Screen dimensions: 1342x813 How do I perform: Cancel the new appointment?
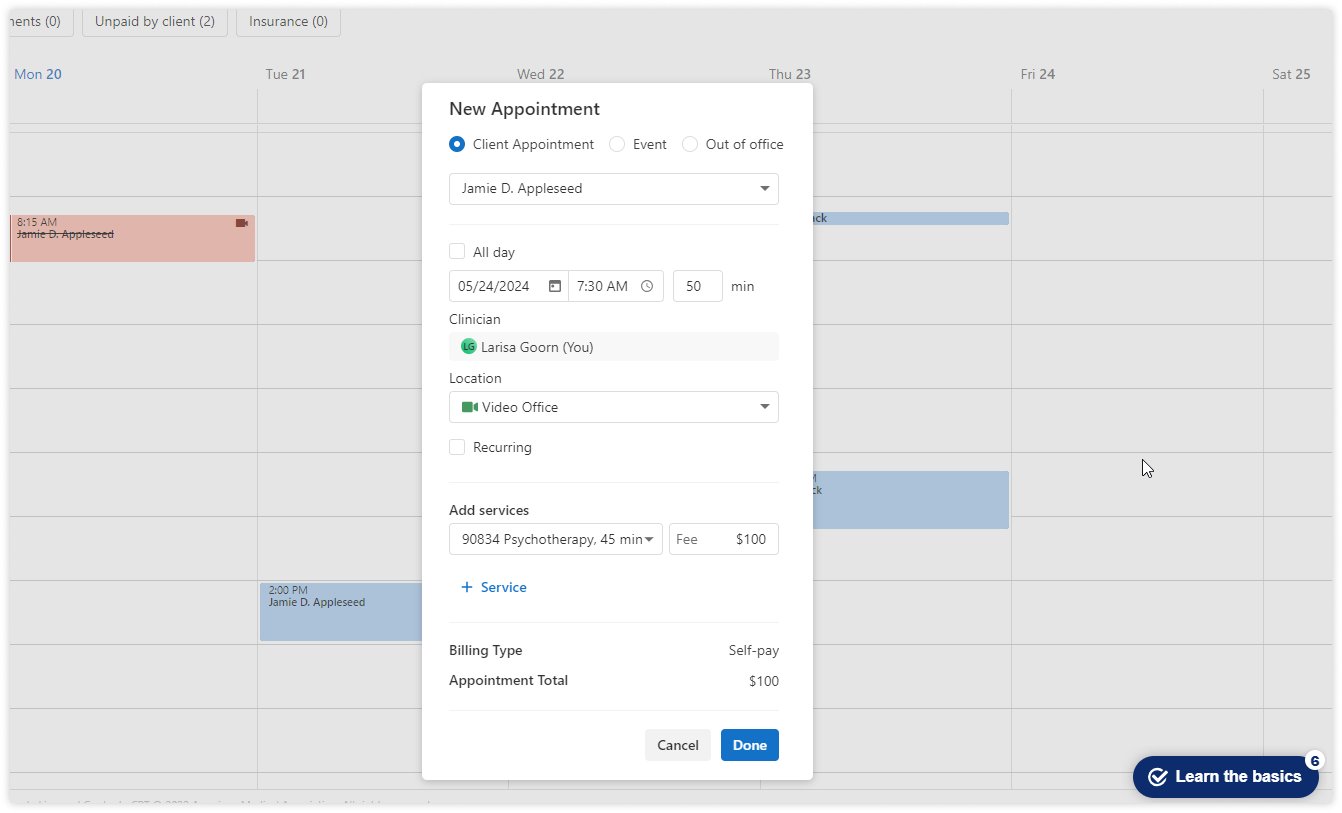677,745
